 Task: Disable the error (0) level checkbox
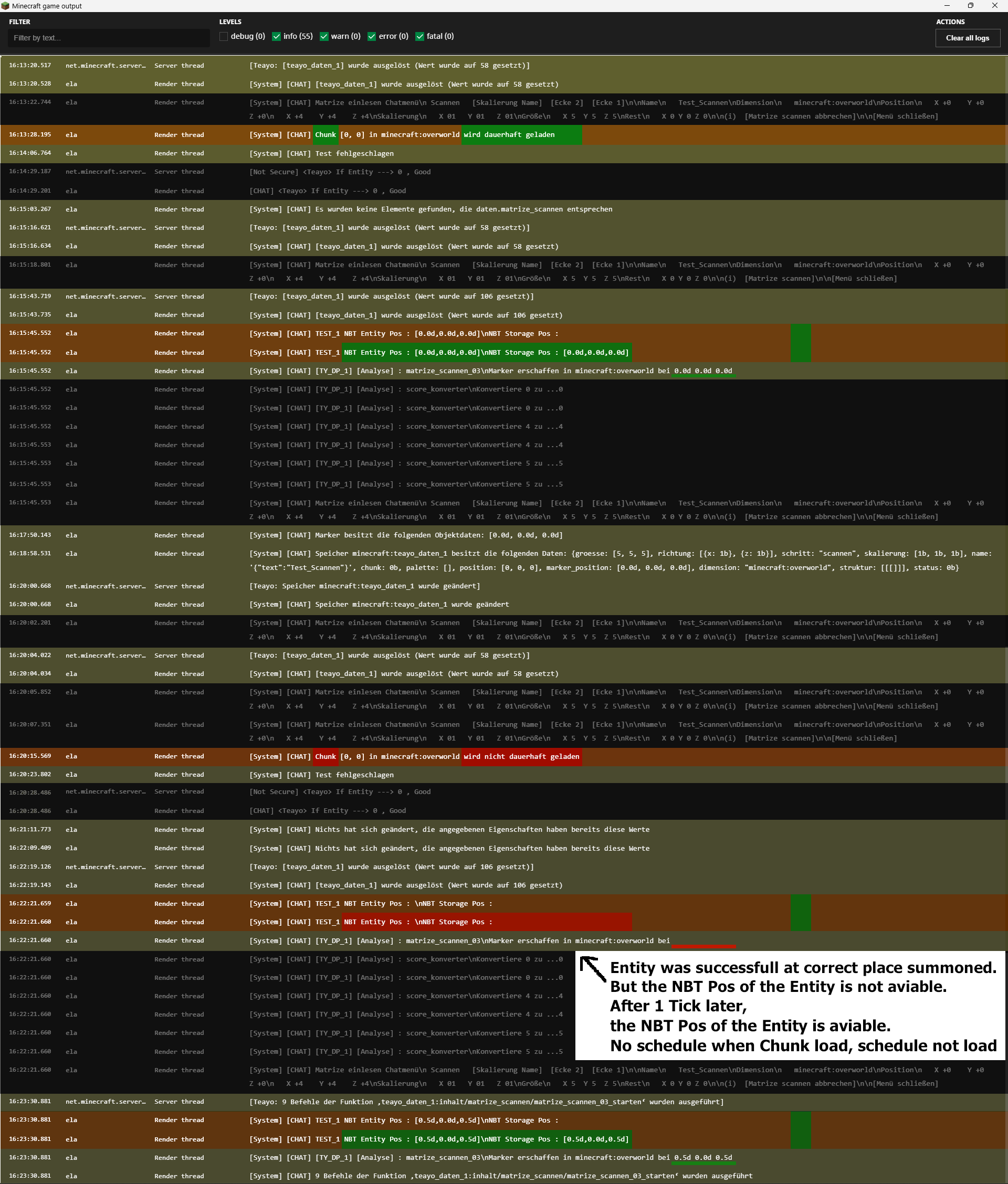[371, 37]
